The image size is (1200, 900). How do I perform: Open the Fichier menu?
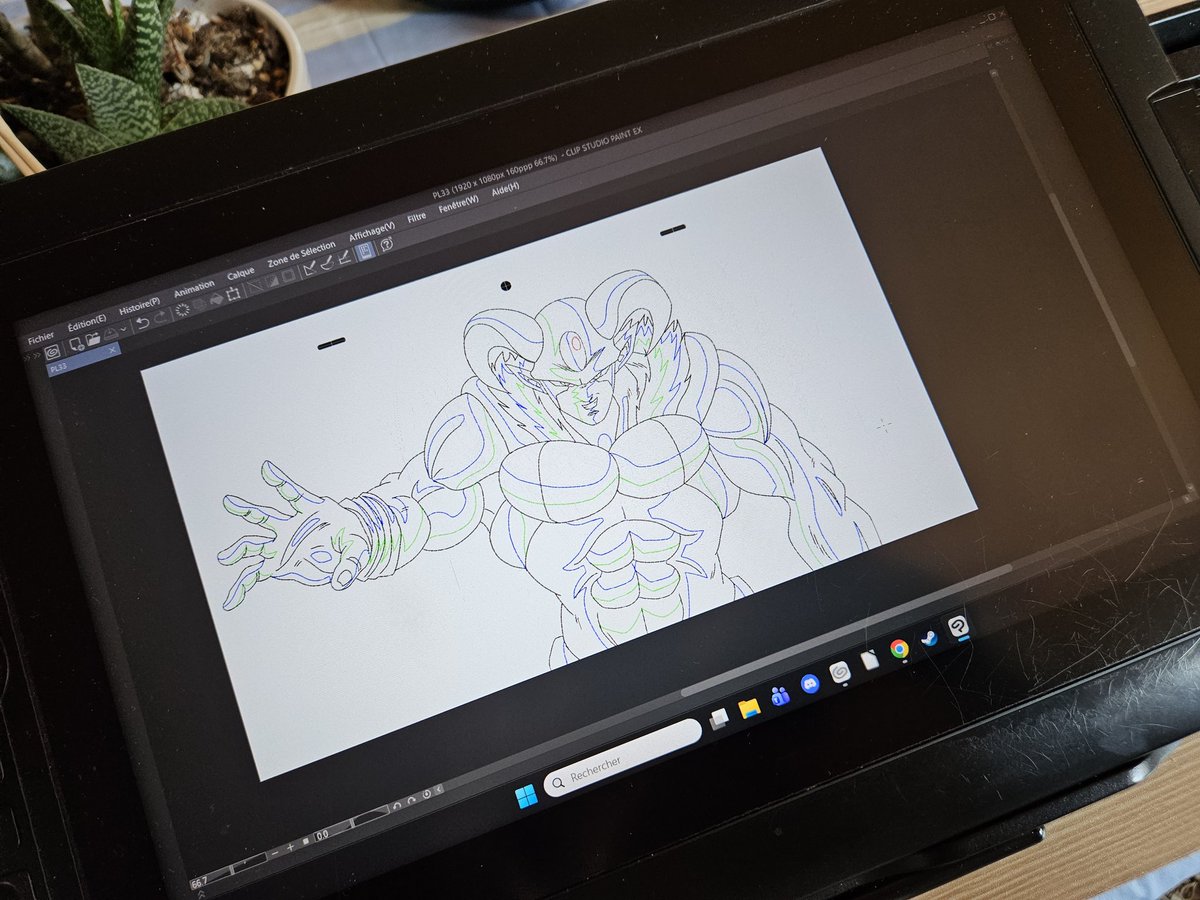coord(41,338)
